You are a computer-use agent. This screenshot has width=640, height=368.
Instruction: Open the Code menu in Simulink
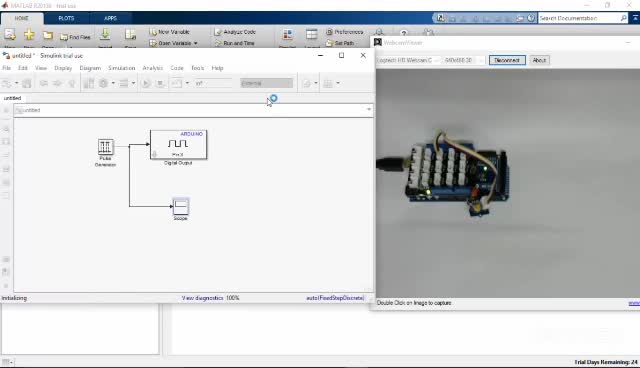click(x=177, y=68)
